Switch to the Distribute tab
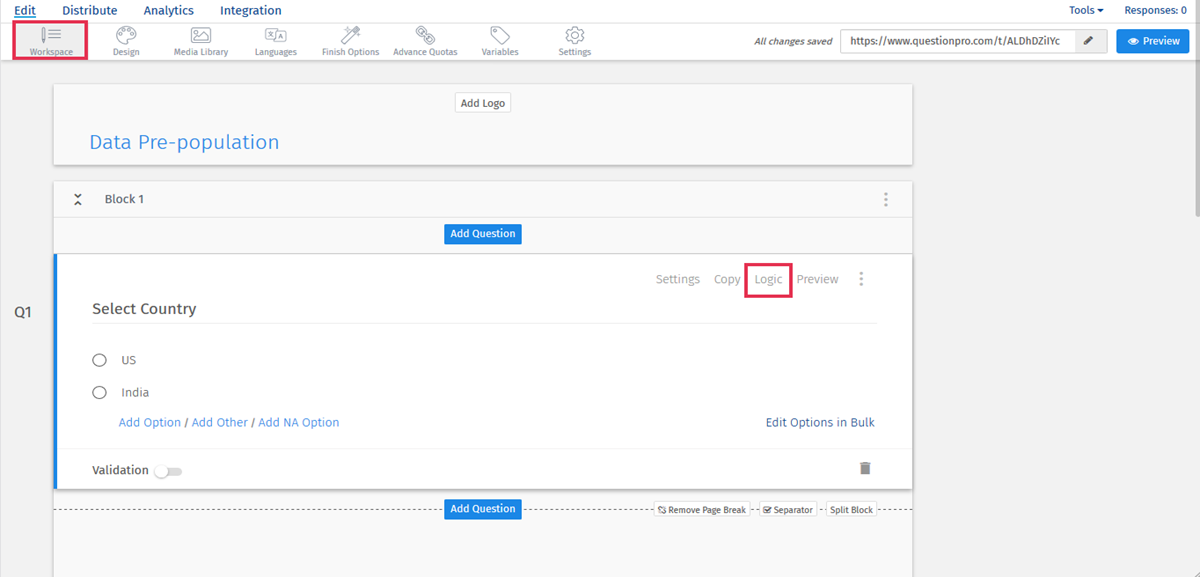The height and width of the screenshot is (577, 1200). tap(89, 11)
